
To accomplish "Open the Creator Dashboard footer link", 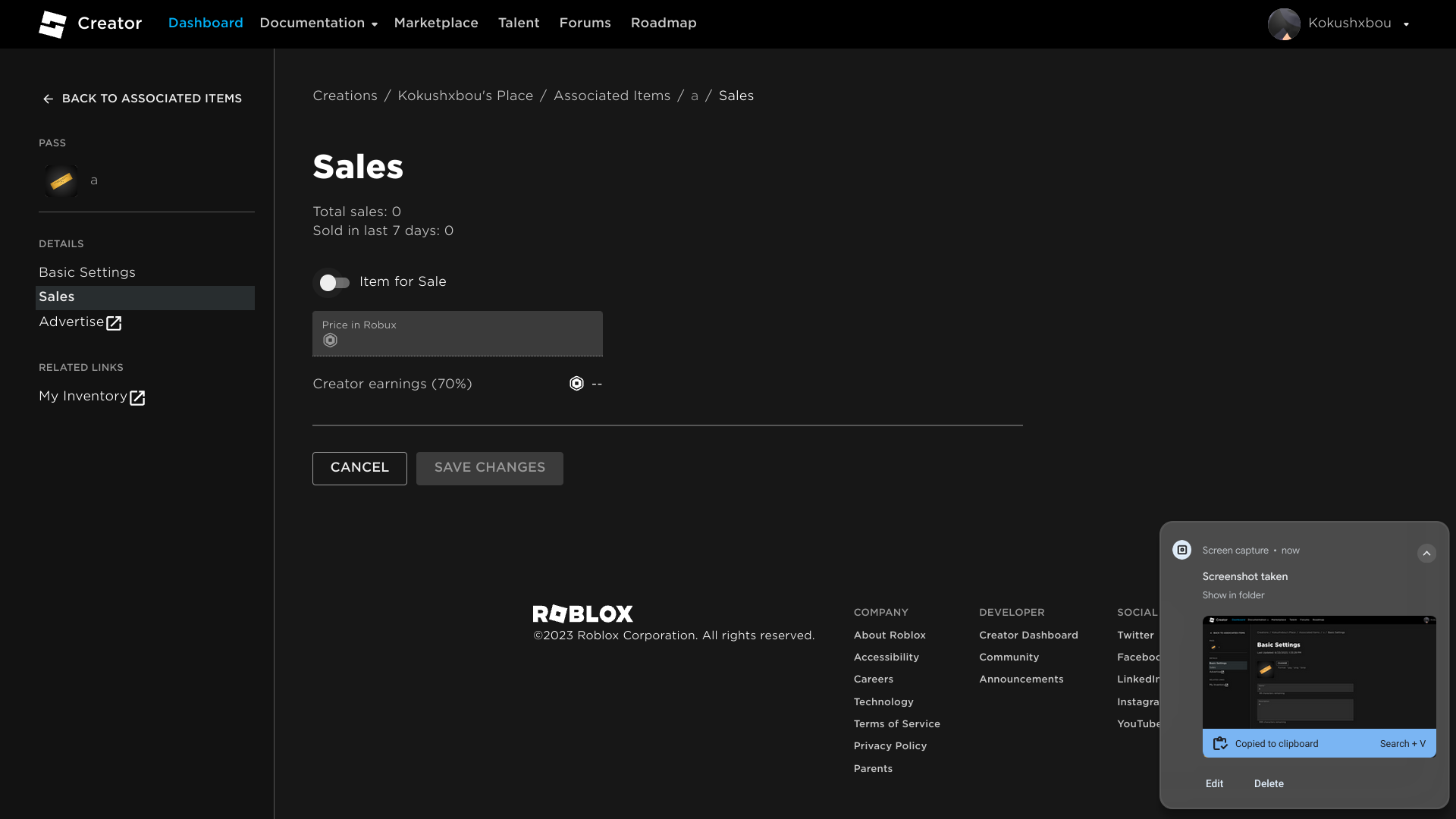I will 1028,635.
